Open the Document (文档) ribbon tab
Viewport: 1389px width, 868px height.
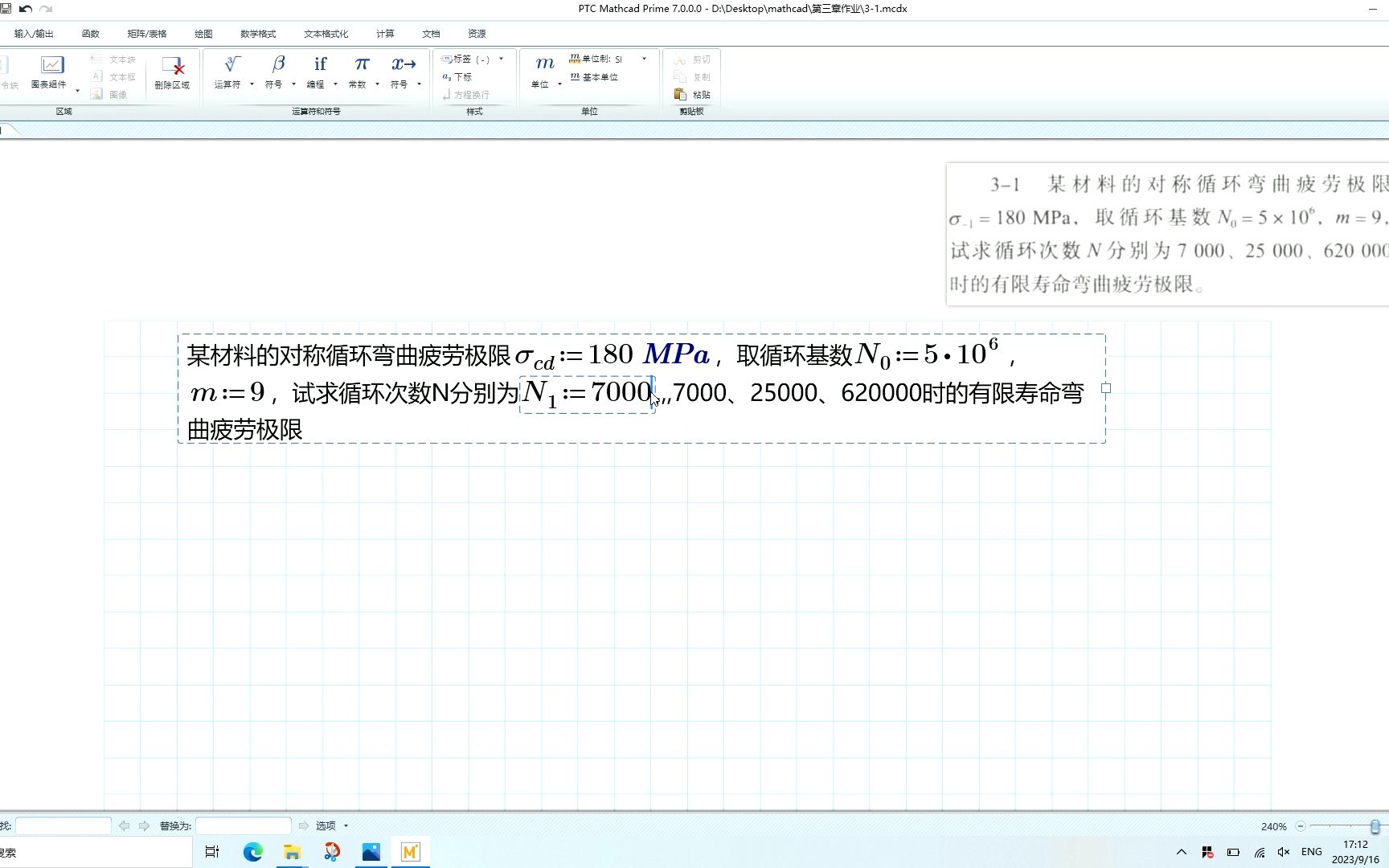(x=431, y=34)
